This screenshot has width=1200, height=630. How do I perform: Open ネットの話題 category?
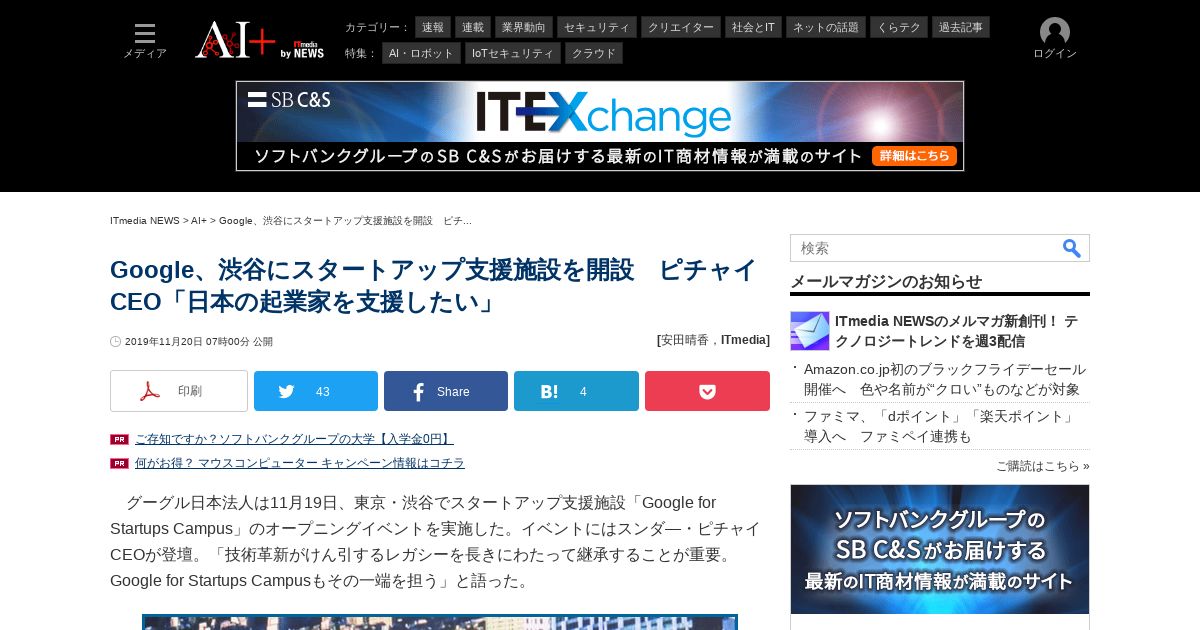click(826, 27)
